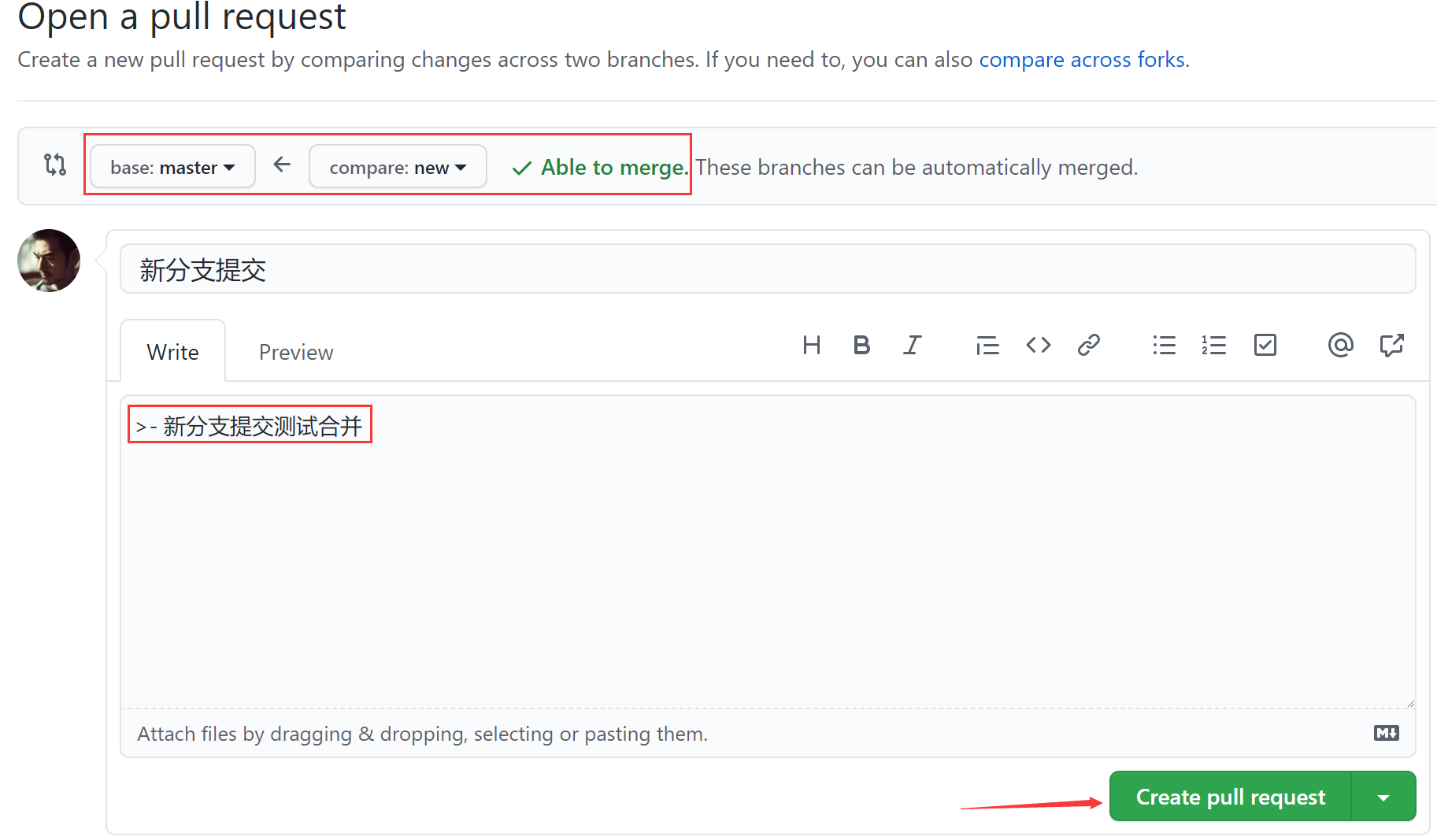Mention a user with @ icon
The image size is (1437, 840).
click(x=1340, y=346)
